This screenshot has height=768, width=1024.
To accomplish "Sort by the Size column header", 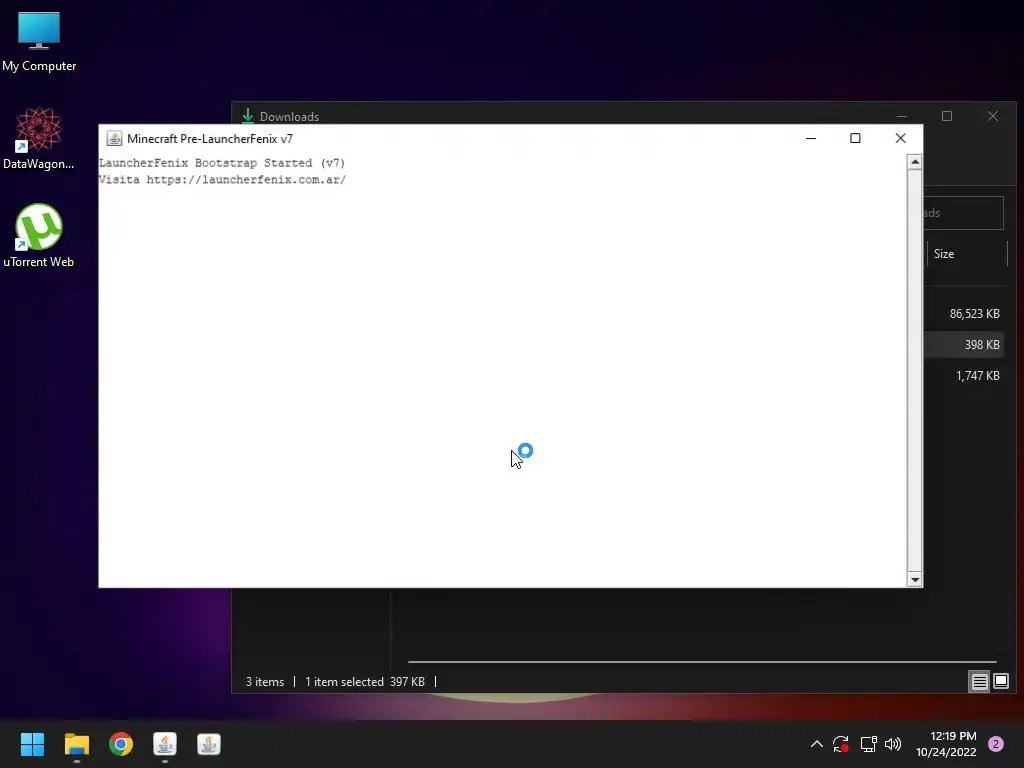I will [x=967, y=254].
